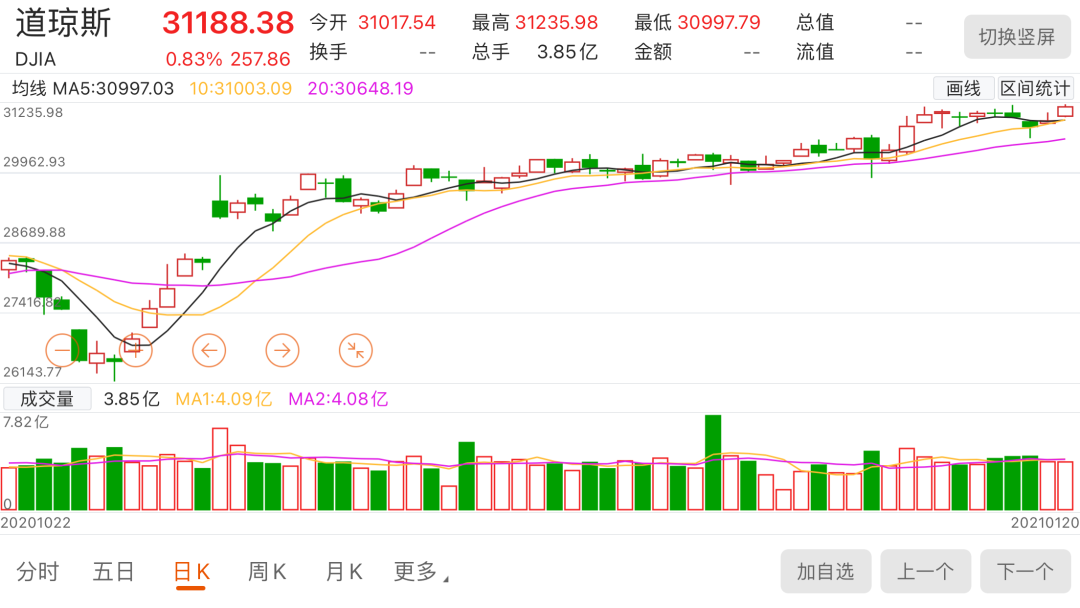Switch to the 分时 tab
The width and height of the screenshot is (1080, 608).
[x=38, y=572]
